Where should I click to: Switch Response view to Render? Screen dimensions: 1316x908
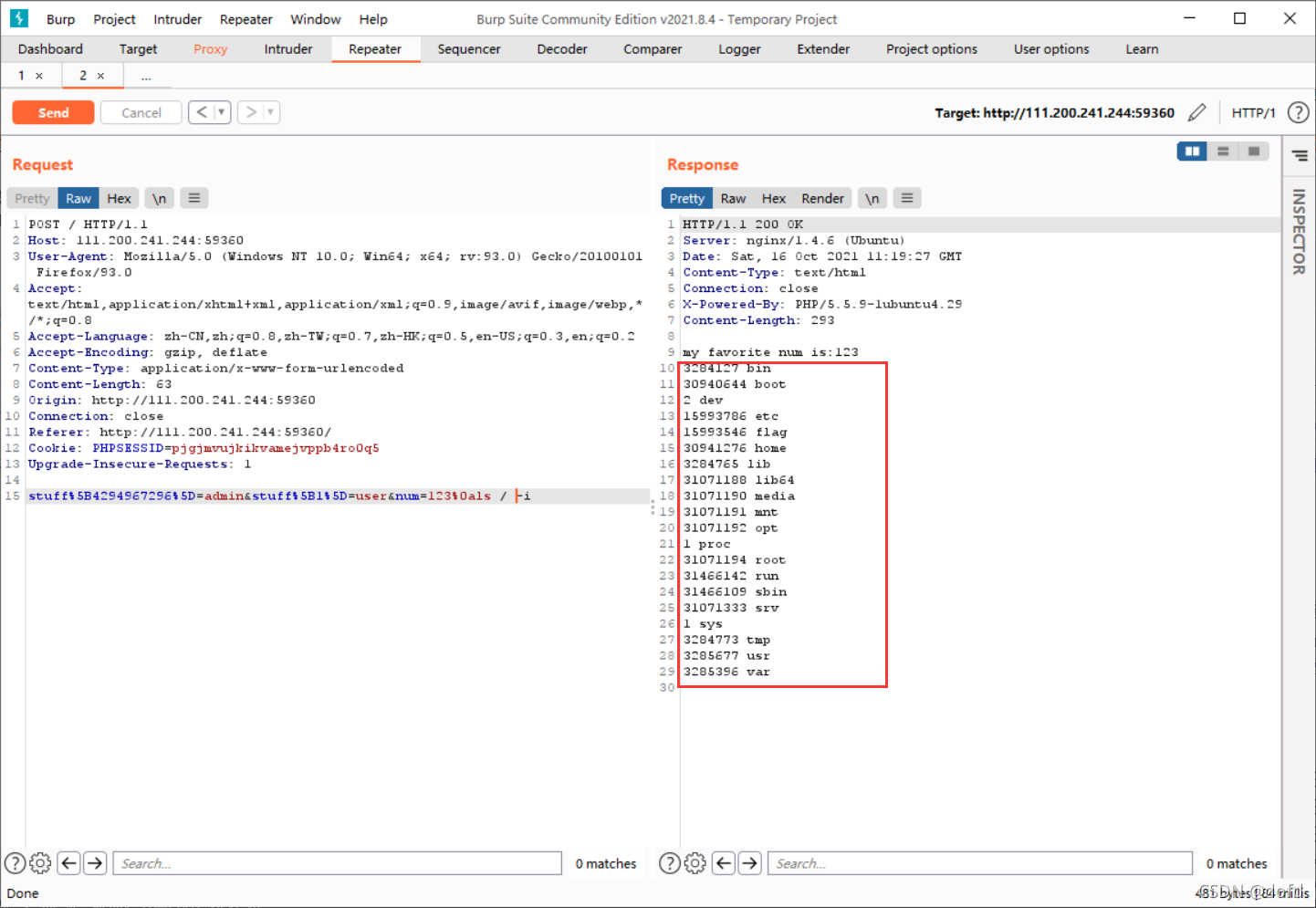[x=823, y=198]
